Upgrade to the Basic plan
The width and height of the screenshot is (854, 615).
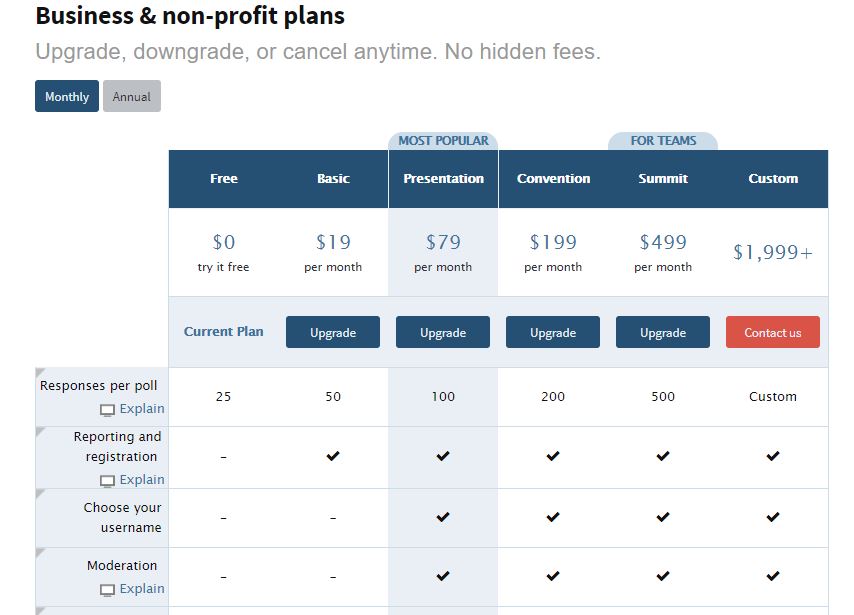[x=333, y=332]
